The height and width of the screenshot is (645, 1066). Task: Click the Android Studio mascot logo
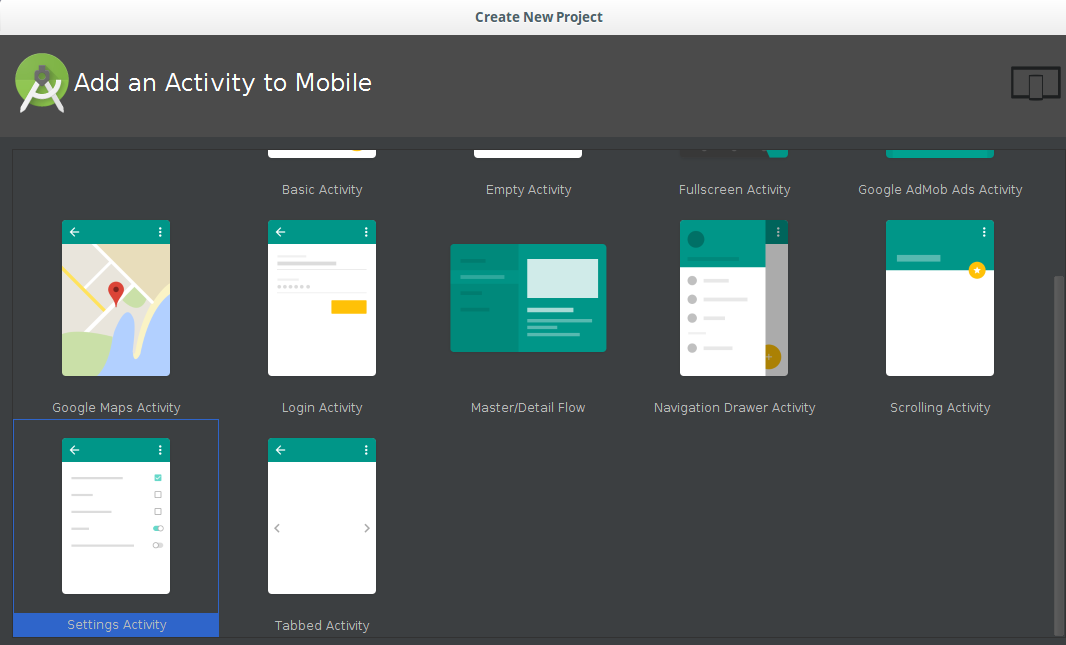pyautogui.click(x=41, y=83)
